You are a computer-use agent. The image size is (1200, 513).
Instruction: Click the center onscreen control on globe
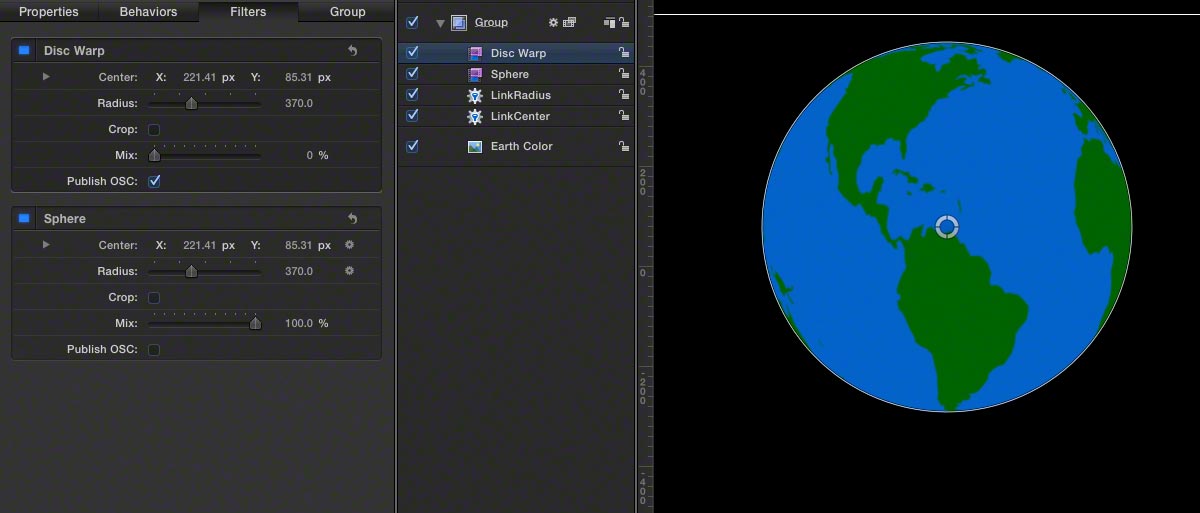[x=947, y=227]
